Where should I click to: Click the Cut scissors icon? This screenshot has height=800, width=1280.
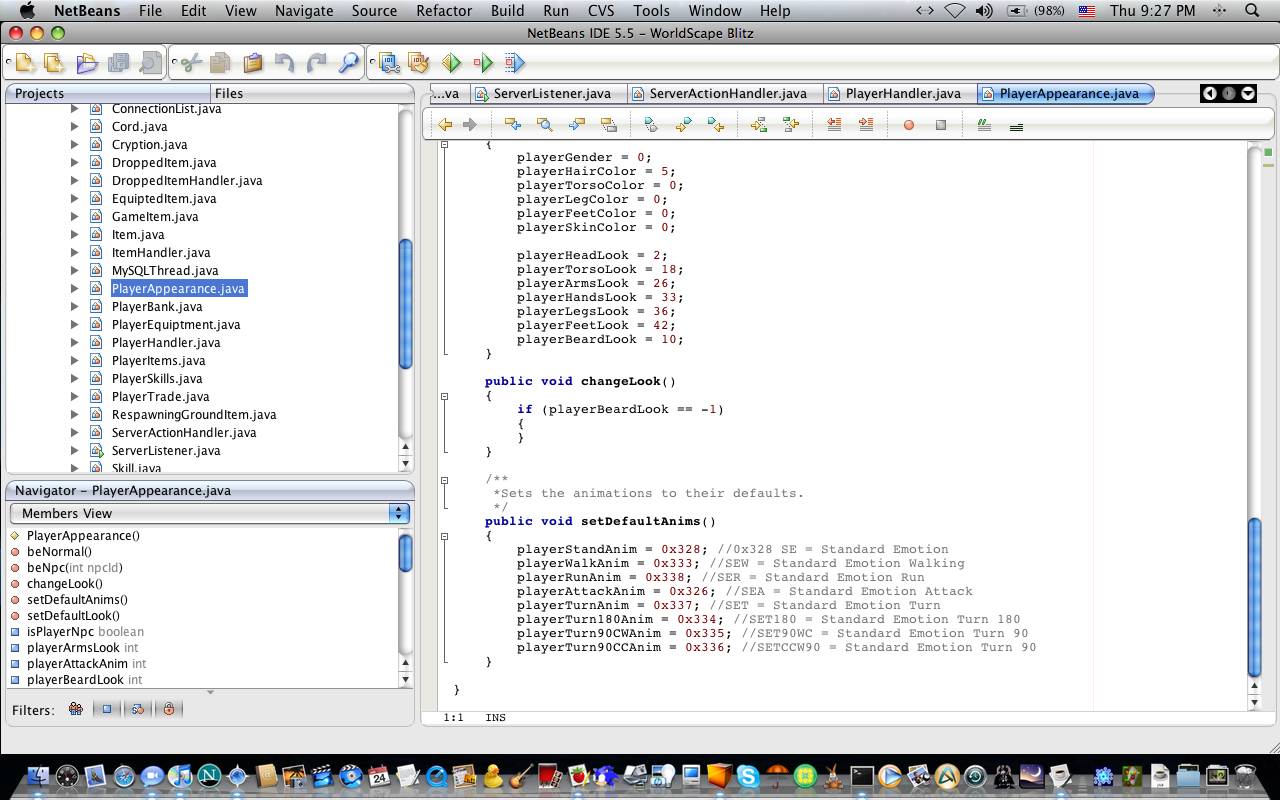pyautogui.click(x=189, y=63)
